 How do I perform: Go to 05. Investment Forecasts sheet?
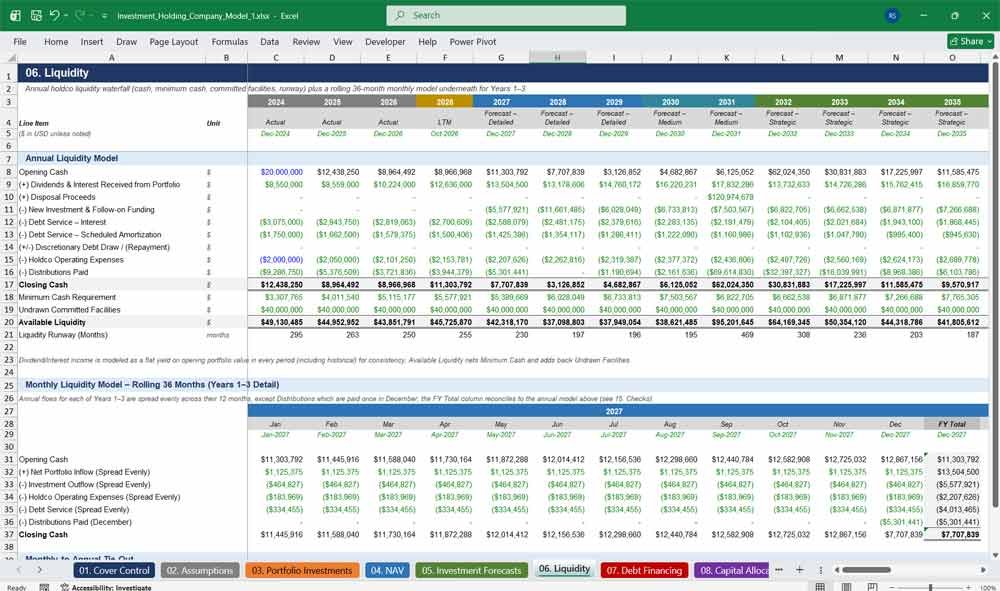[x=471, y=570]
